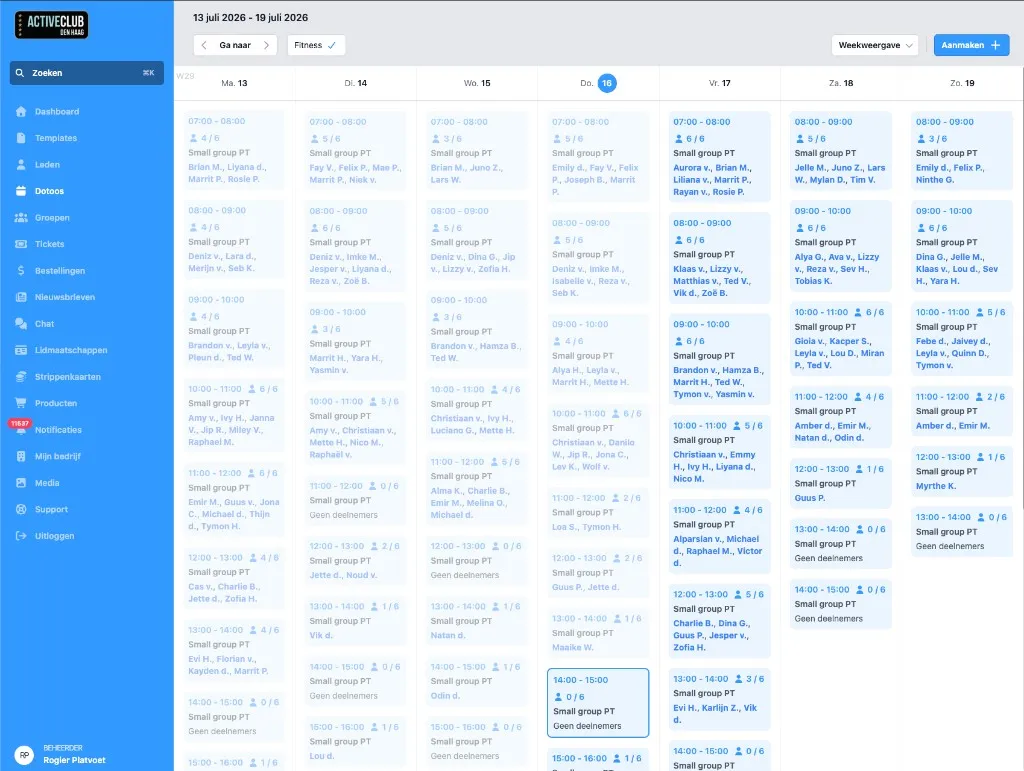Select the Vr. 17 day header

point(720,83)
